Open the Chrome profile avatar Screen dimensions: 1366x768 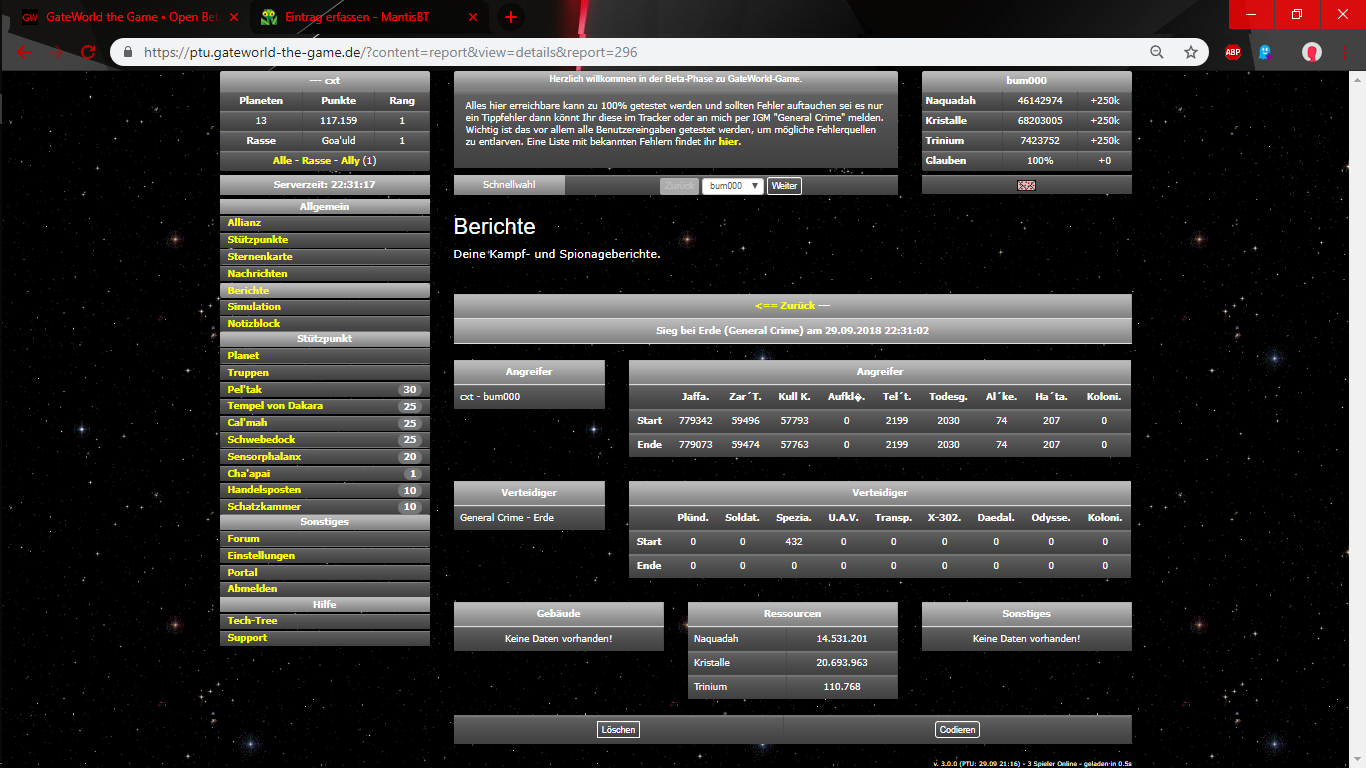click(x=1311, y=52)
